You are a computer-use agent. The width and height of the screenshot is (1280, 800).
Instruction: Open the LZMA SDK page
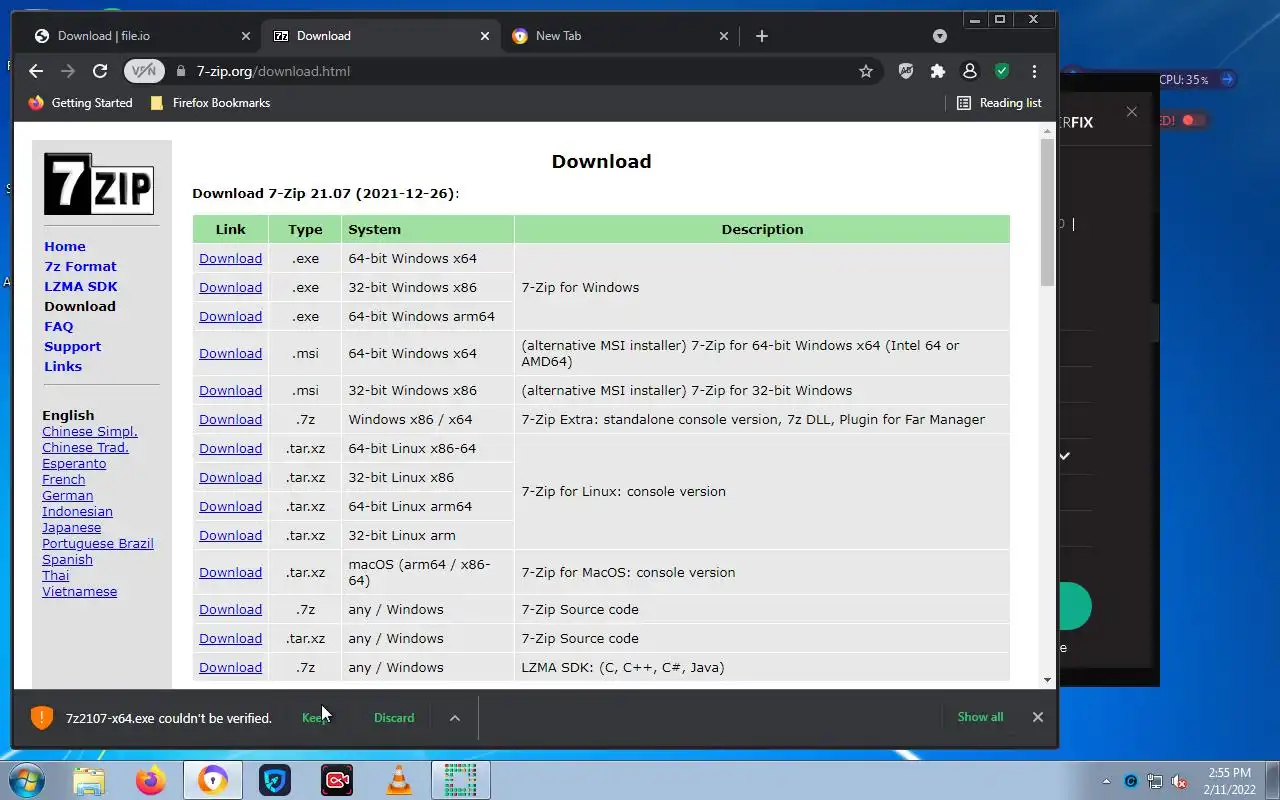pos(81,286)
